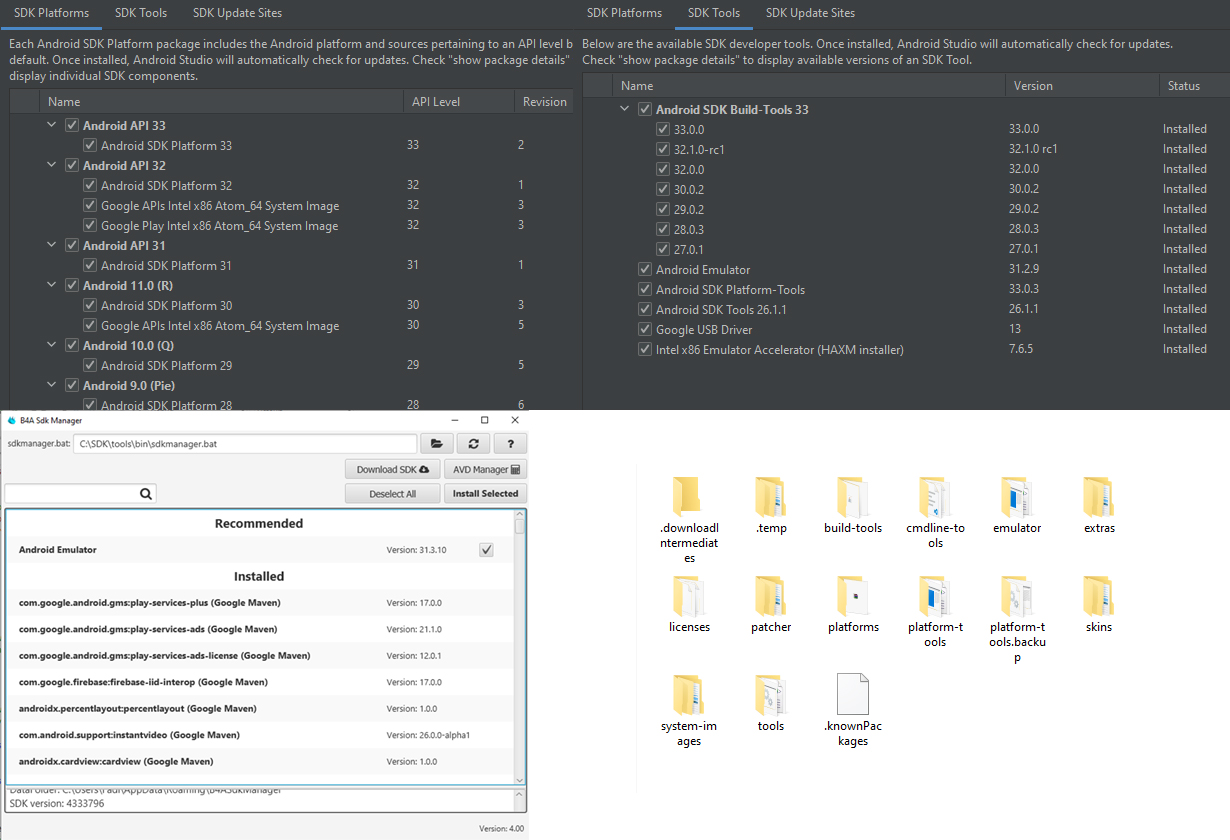Collapse the Android 11.0 (R) group
The width and height of the screenshot is (1230, 840).
click(52, 285)
